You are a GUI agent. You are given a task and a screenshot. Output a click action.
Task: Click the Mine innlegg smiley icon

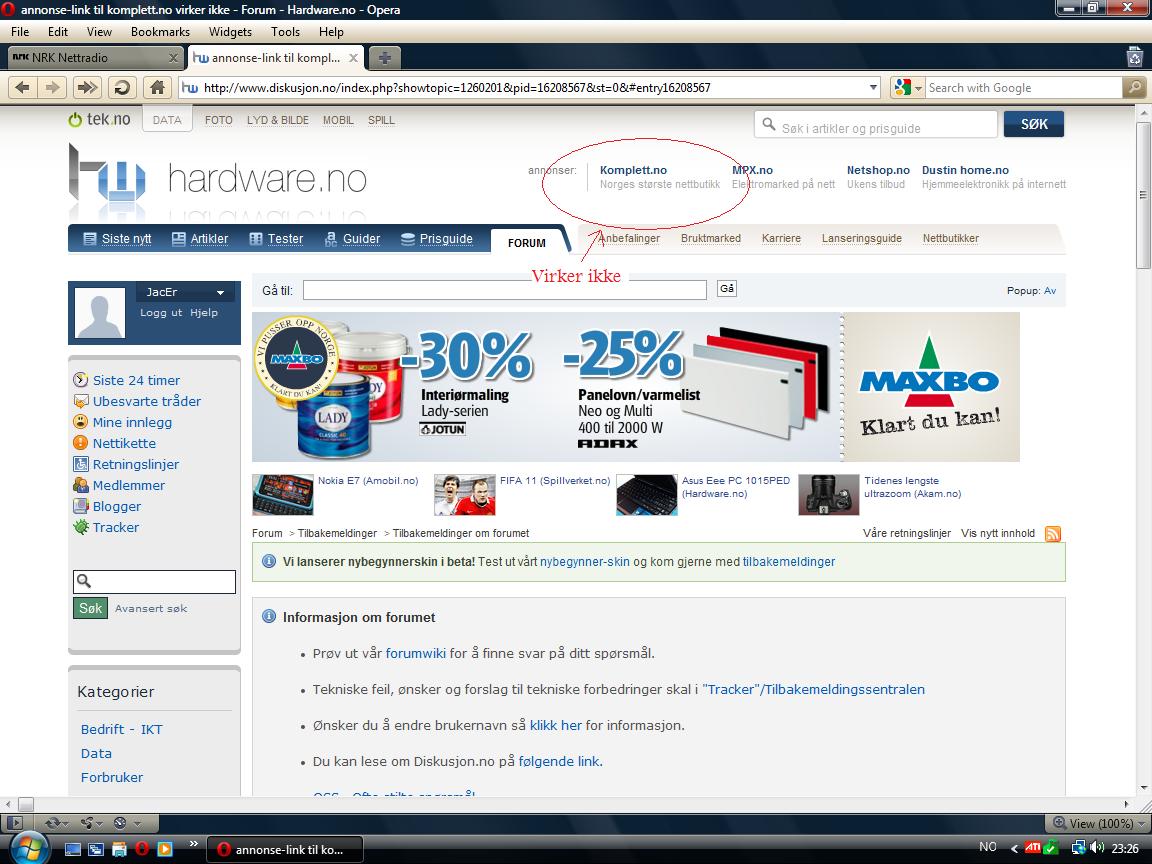[80, 422]
